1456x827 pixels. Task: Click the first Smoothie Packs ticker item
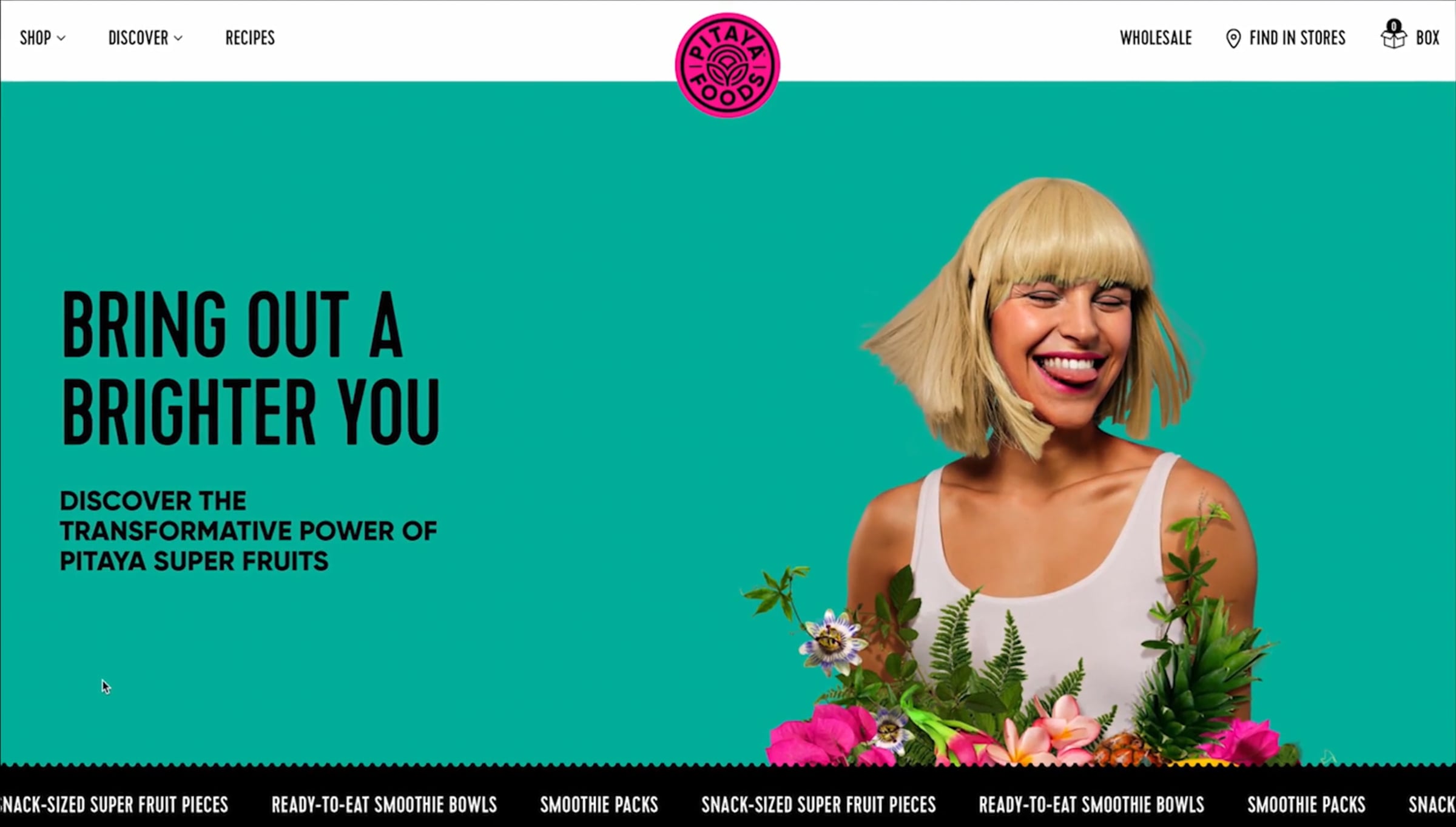pyautogui.click(x=599, y=805)
